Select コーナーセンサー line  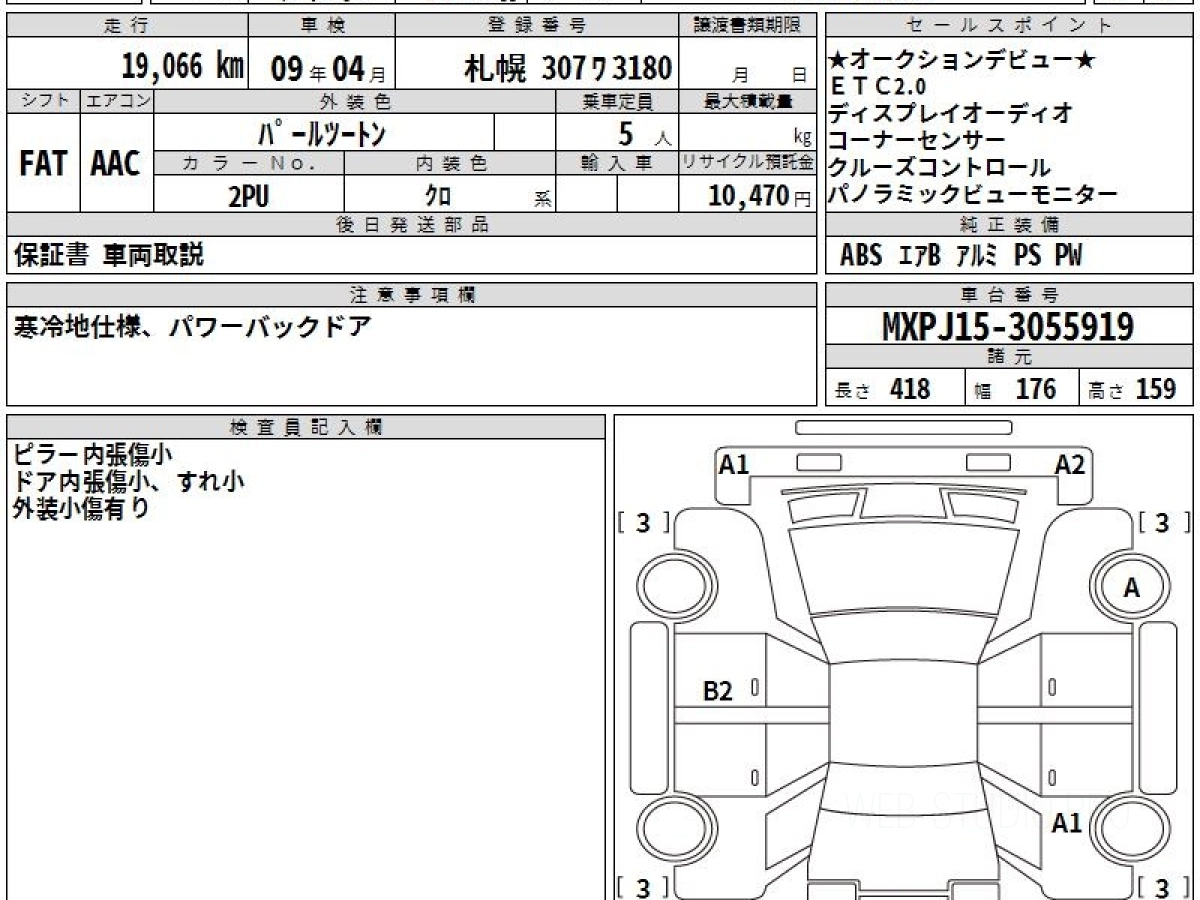[917, 140]
